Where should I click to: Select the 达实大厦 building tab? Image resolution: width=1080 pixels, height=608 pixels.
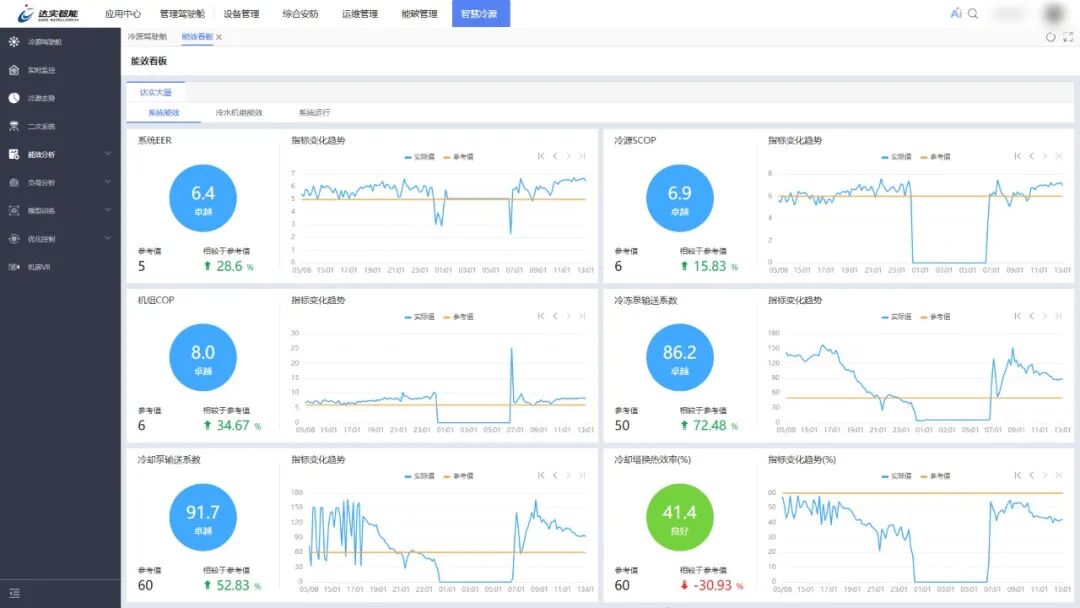tap(155, 91)
